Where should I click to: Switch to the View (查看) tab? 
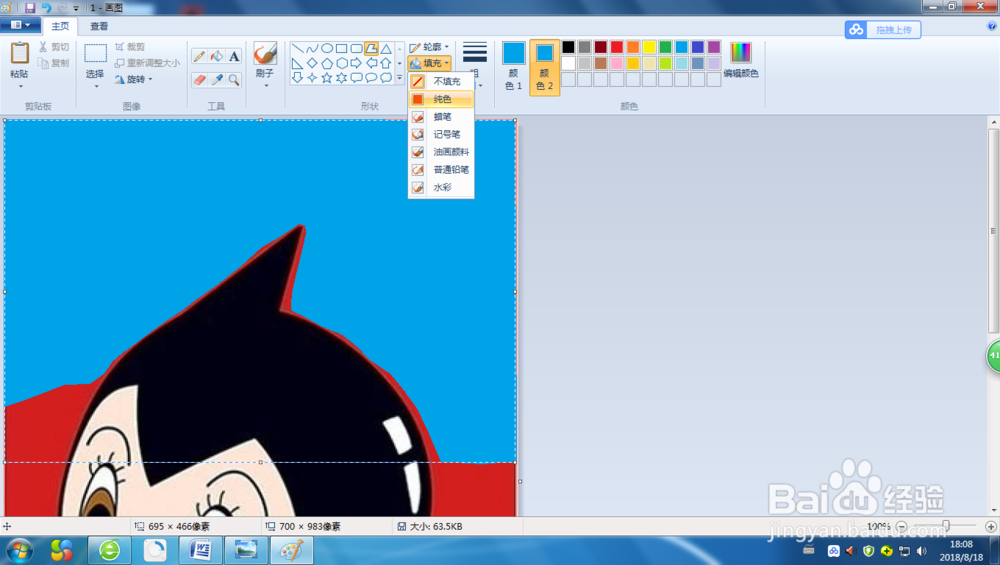click(x=99, y=26)
